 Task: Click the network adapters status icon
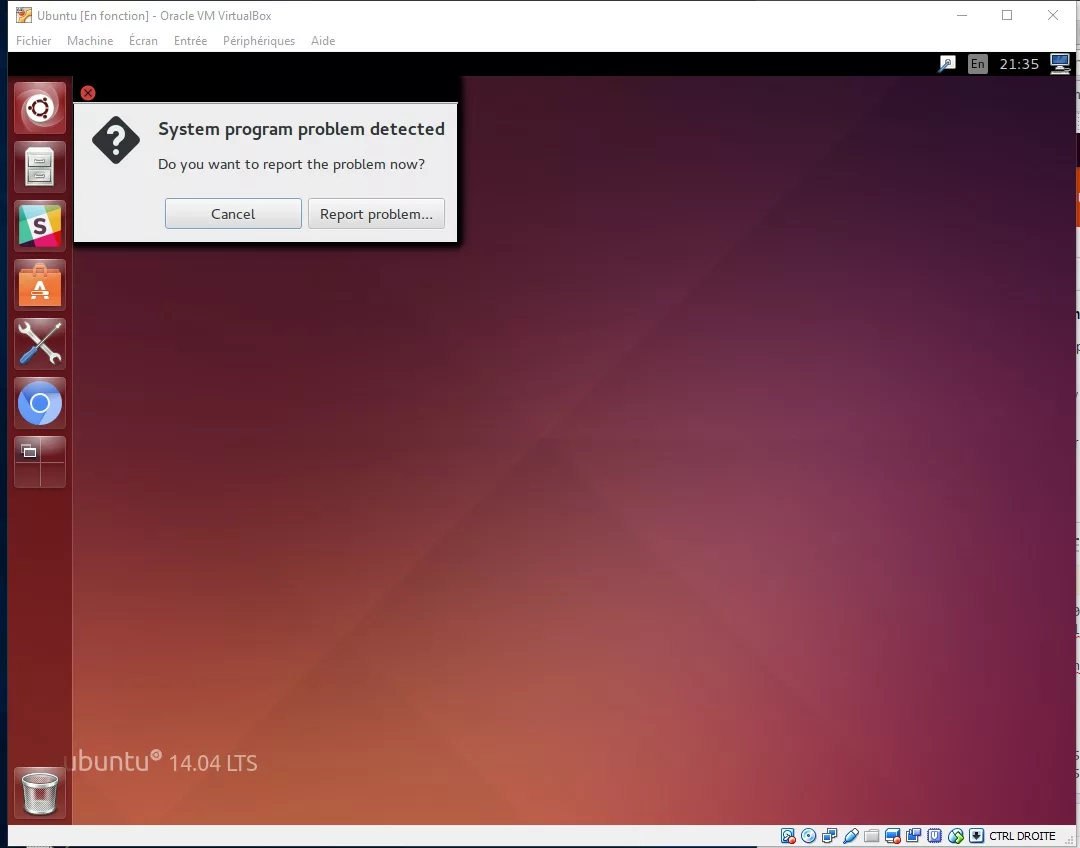point(829,836)
